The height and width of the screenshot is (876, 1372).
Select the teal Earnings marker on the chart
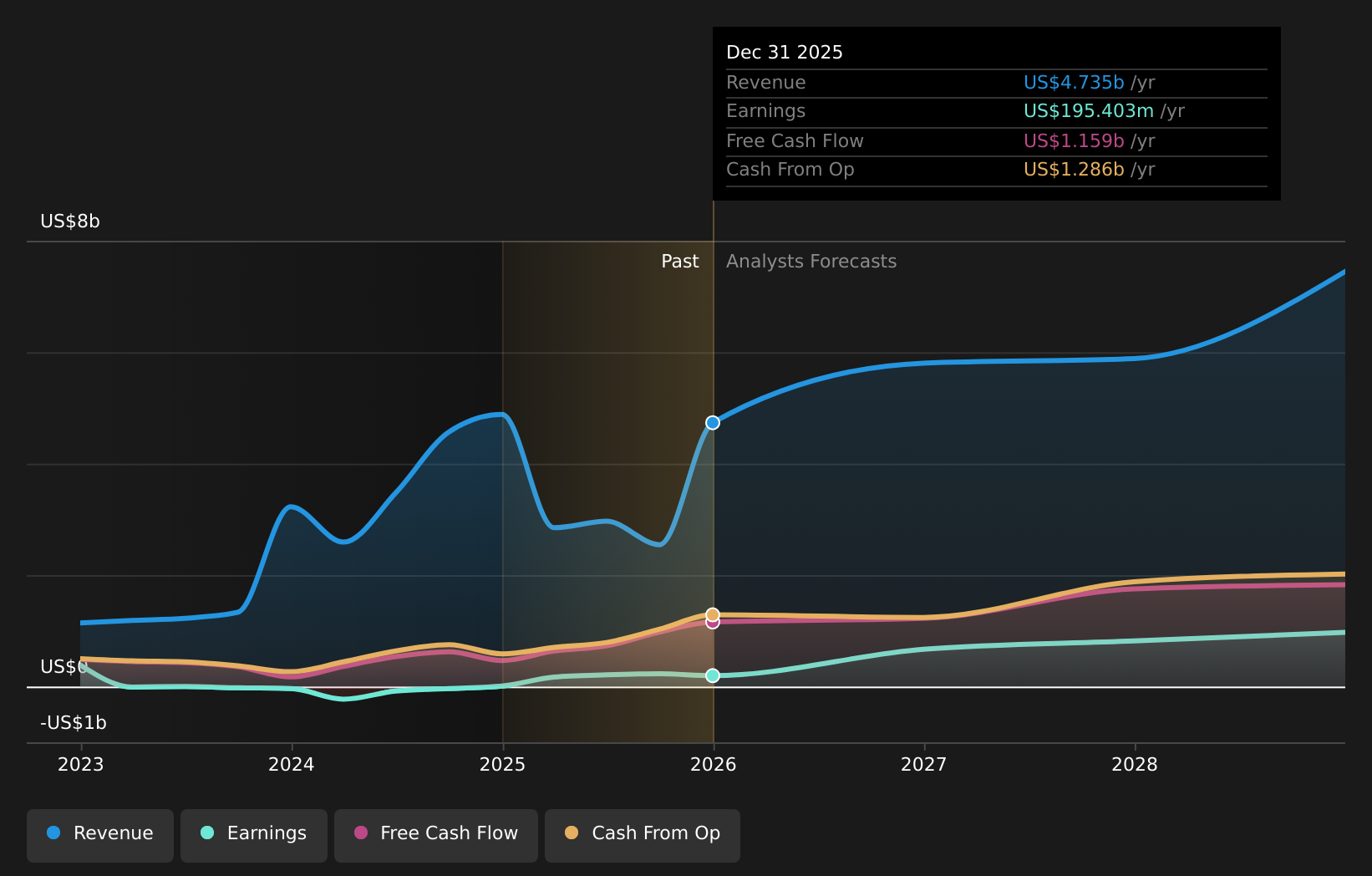(712, 675)
